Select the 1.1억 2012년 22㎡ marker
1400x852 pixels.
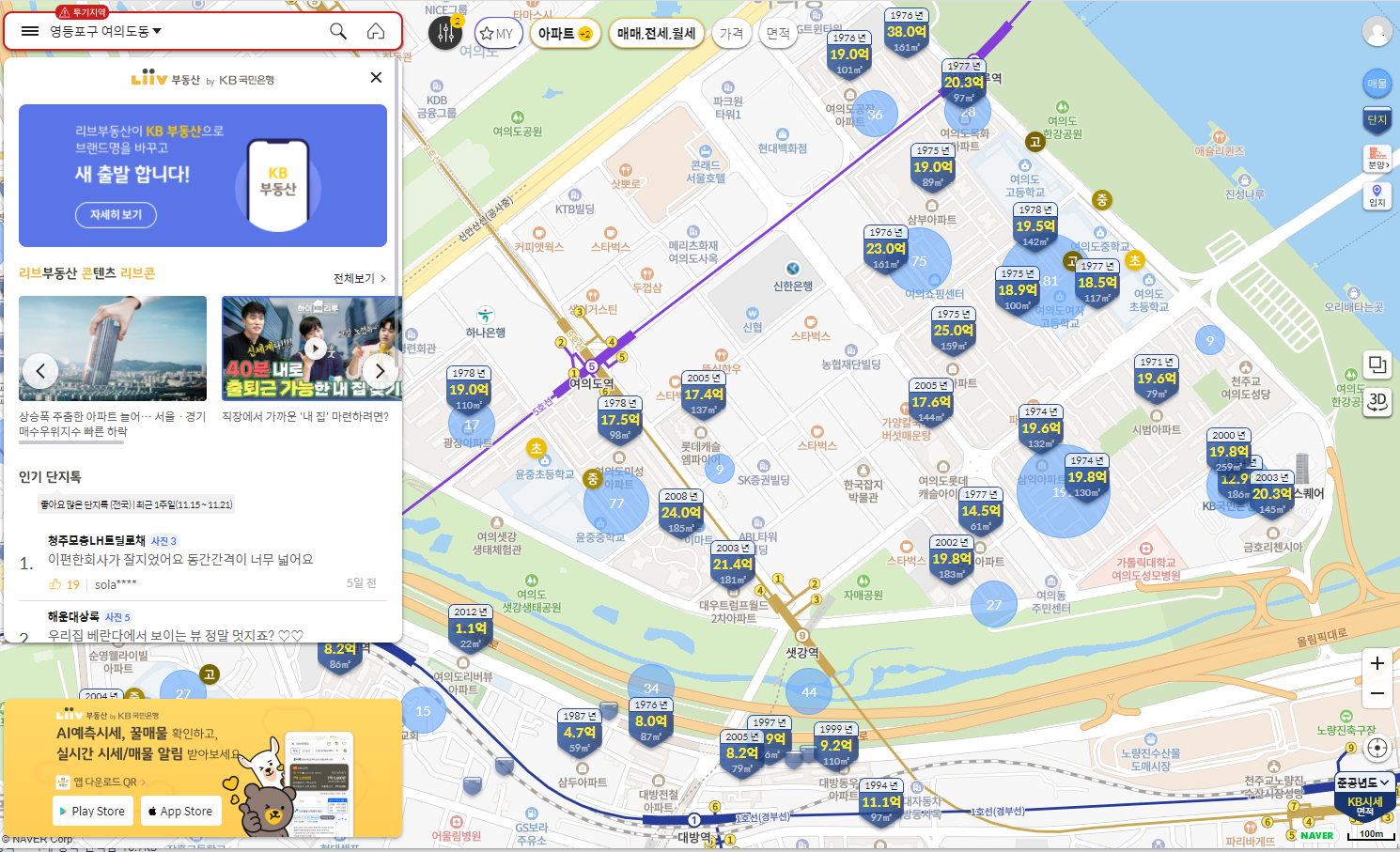(x=471, y=627)
